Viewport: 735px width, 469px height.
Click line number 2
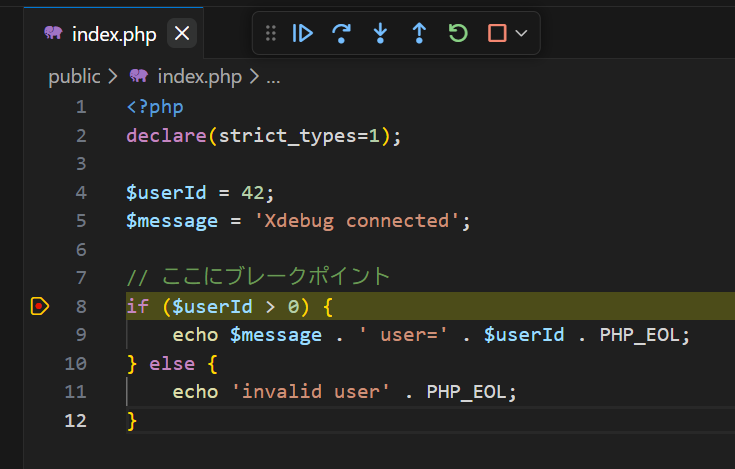point(81,136)
